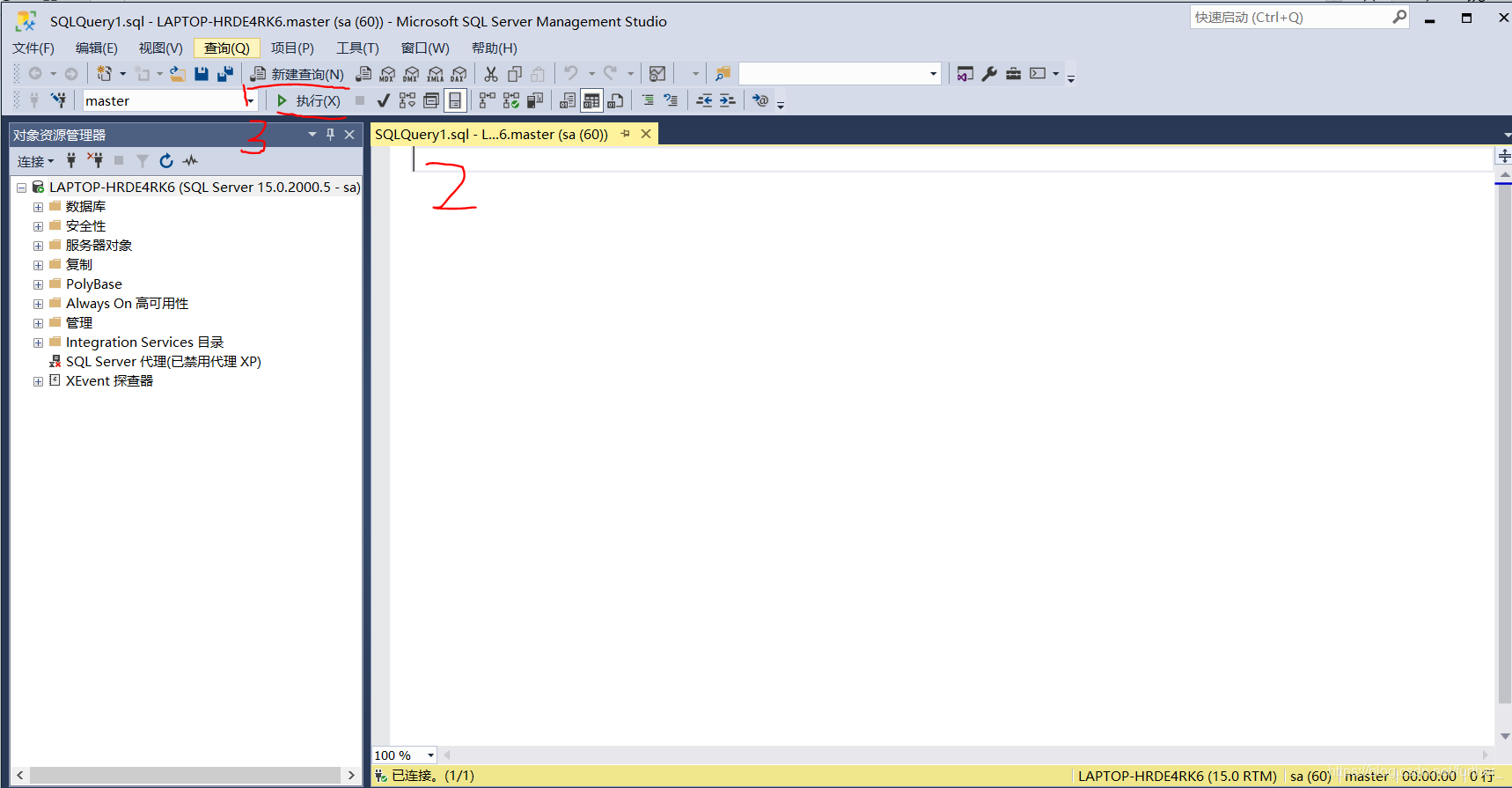The width and height of the screenshot is (1512, 788).
Task: Click the Query Options icon
Action: click(x=430, y=100)
